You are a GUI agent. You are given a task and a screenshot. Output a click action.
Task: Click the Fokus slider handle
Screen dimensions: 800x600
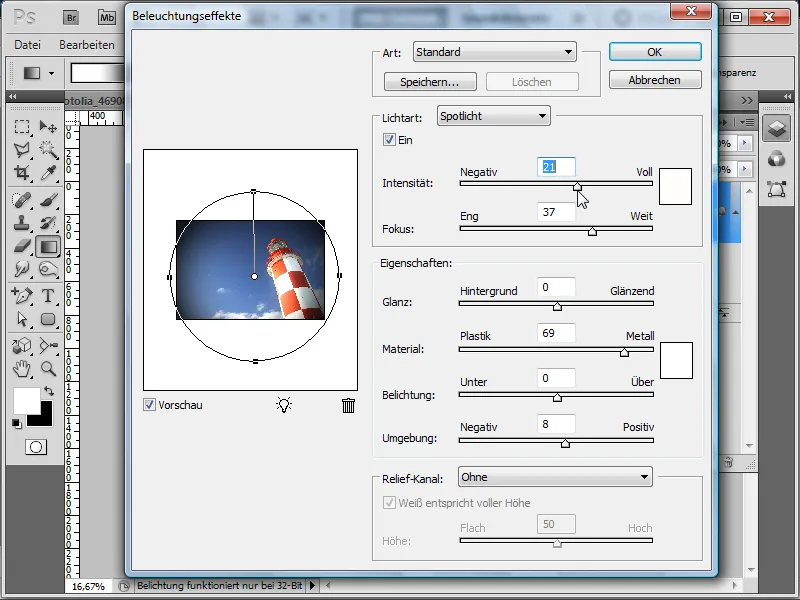tap(592, 231)
